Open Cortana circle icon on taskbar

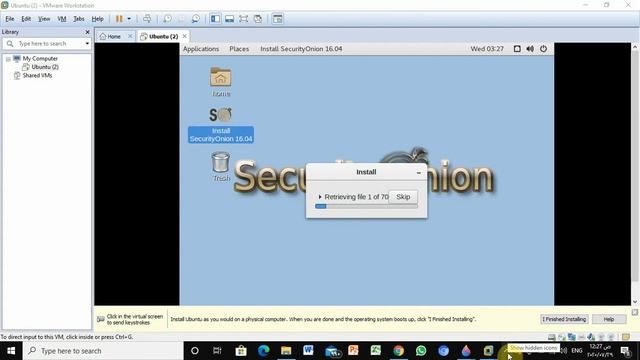tap(195, 351)
